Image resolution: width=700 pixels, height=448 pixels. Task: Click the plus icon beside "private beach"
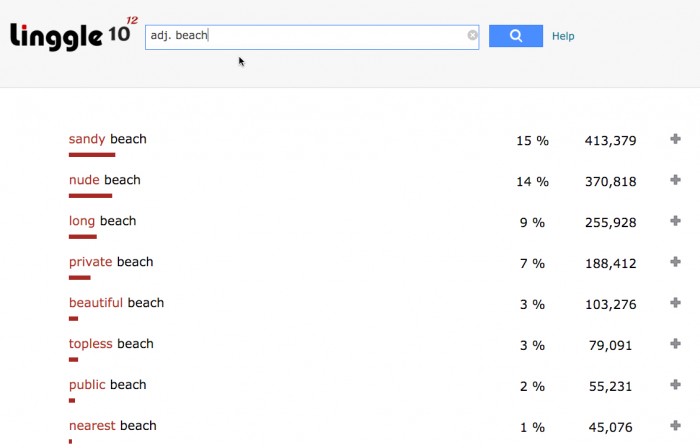pos(676,262)
